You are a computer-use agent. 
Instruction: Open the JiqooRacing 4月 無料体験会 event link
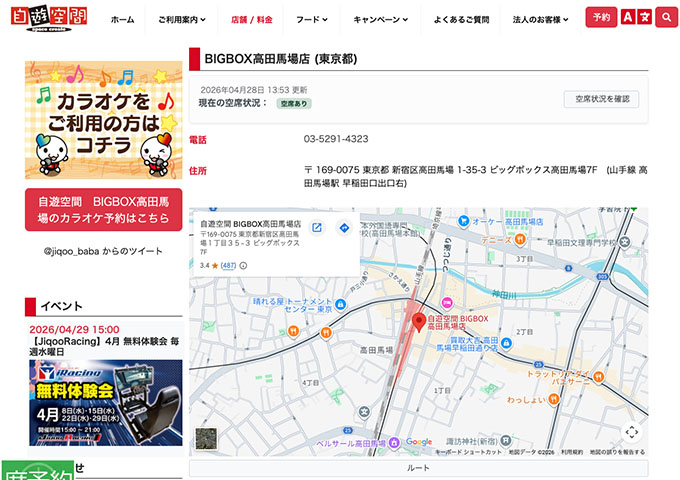(104, 346)
